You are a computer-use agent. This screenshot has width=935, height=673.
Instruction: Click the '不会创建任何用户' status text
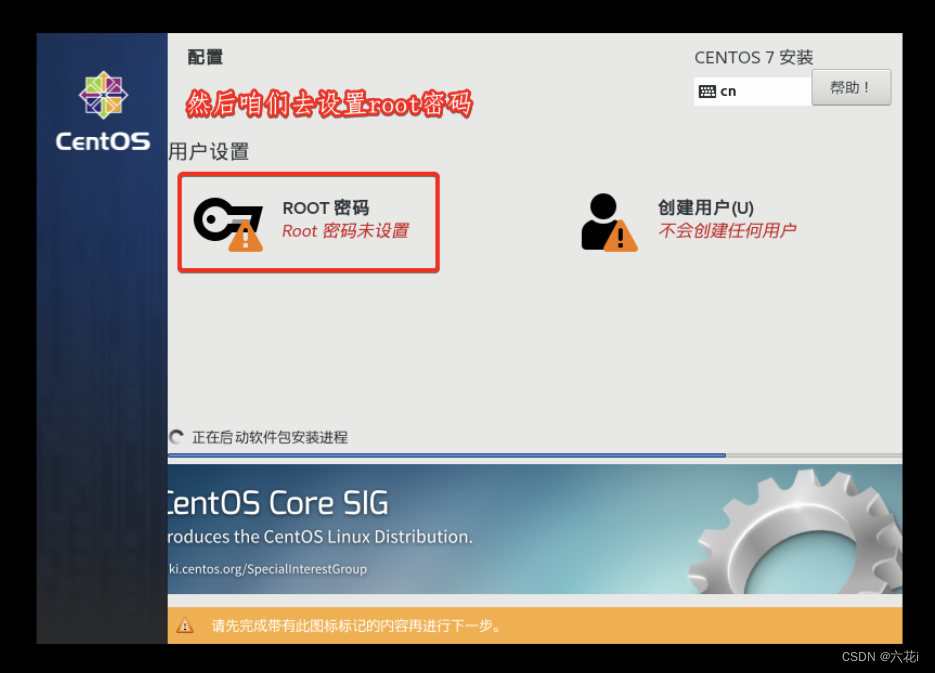click(x=727, y=230)
